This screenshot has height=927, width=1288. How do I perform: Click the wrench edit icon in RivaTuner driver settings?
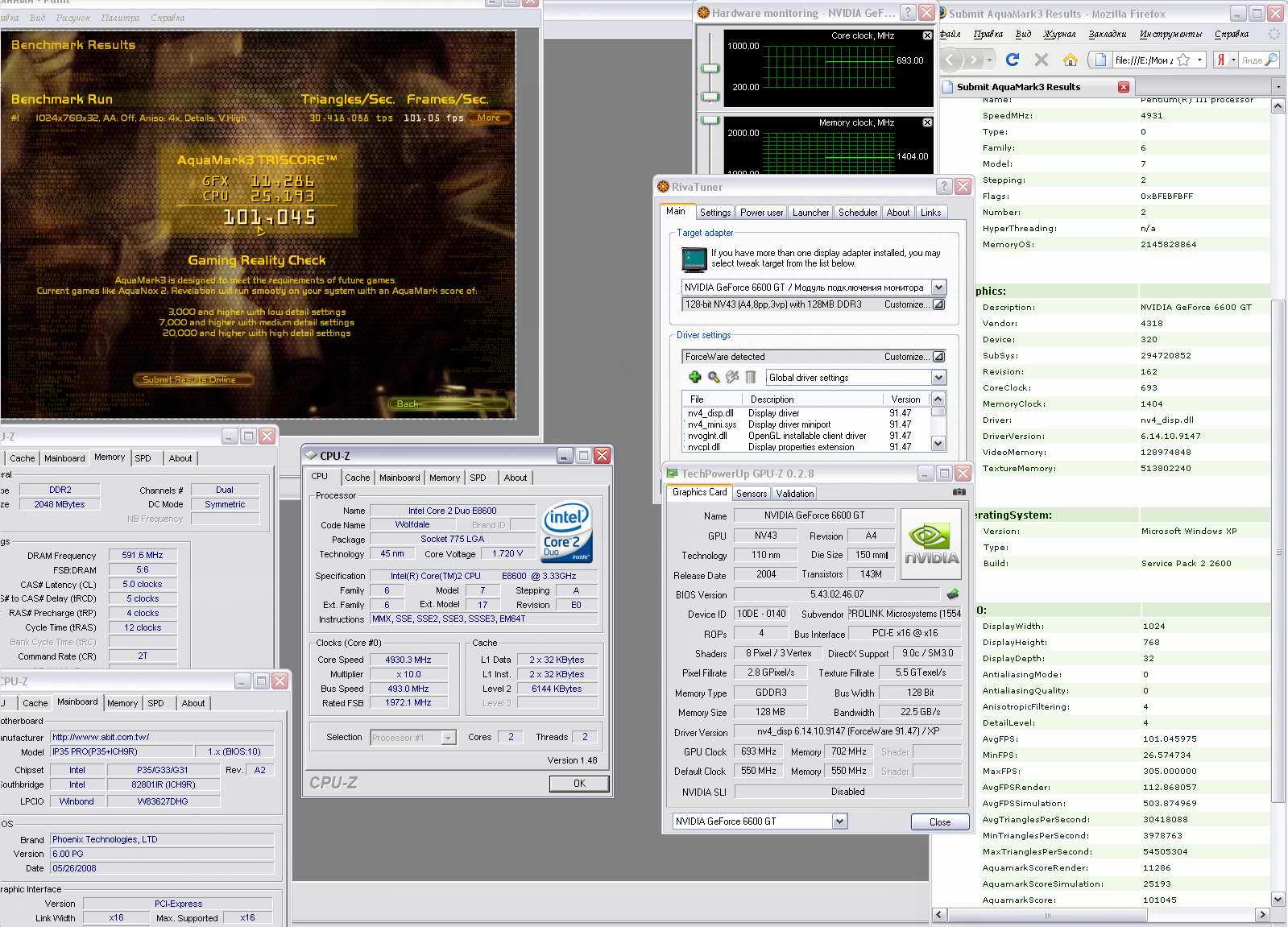pos(732,377)
